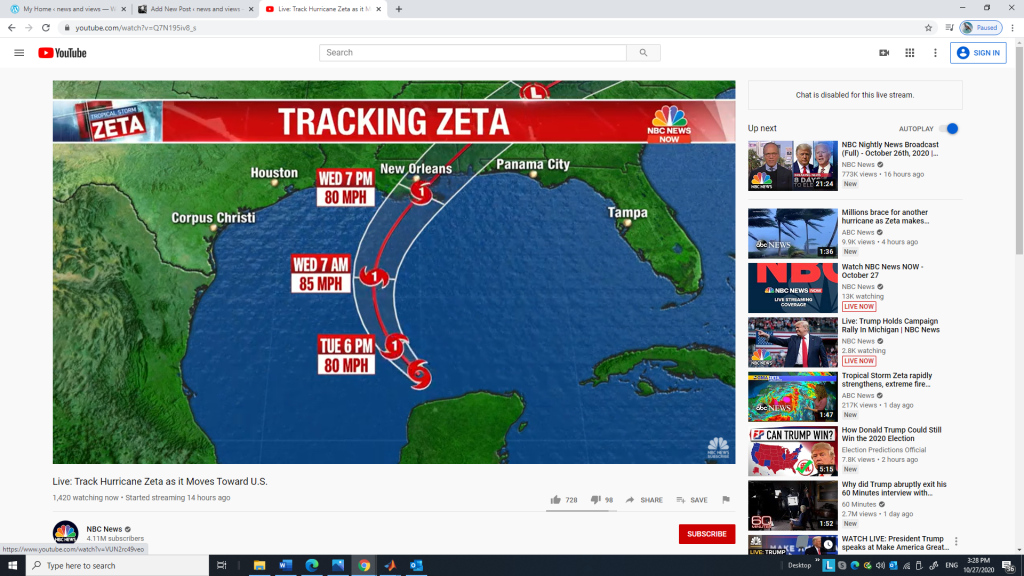The height and width of the screenshot is (576, 1024).
Task: Open NBC Nightly News Broadcast thumbnail
Action: 792,165
